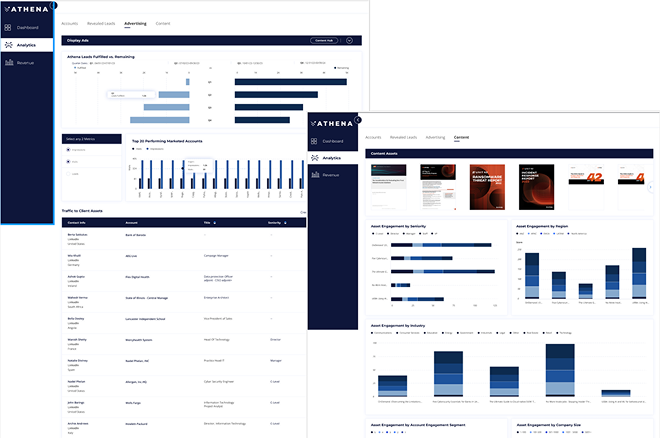Click the Content Hub button
Screen dimensions: 660x438
click(x=324, y=40)
